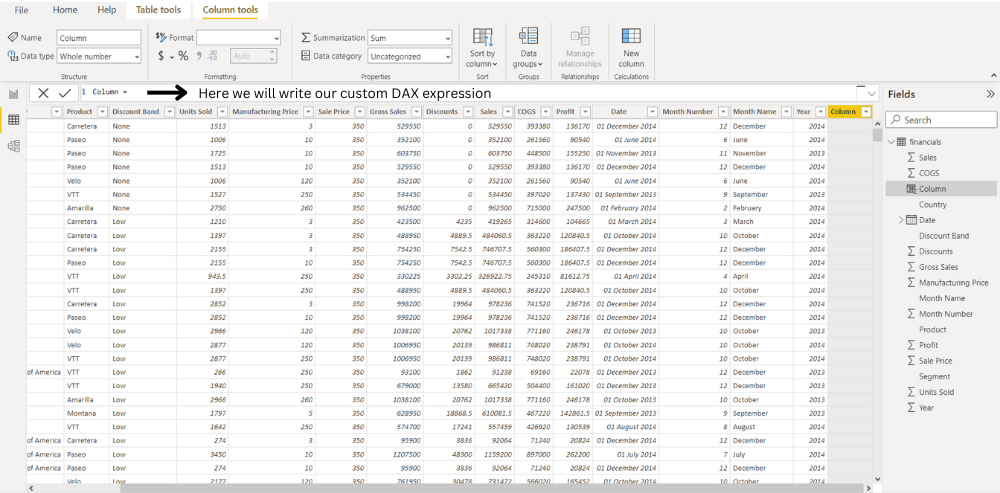Cancel the formula with the X icon
This screenshot has height=493, width=1000.
pos(43,92)
